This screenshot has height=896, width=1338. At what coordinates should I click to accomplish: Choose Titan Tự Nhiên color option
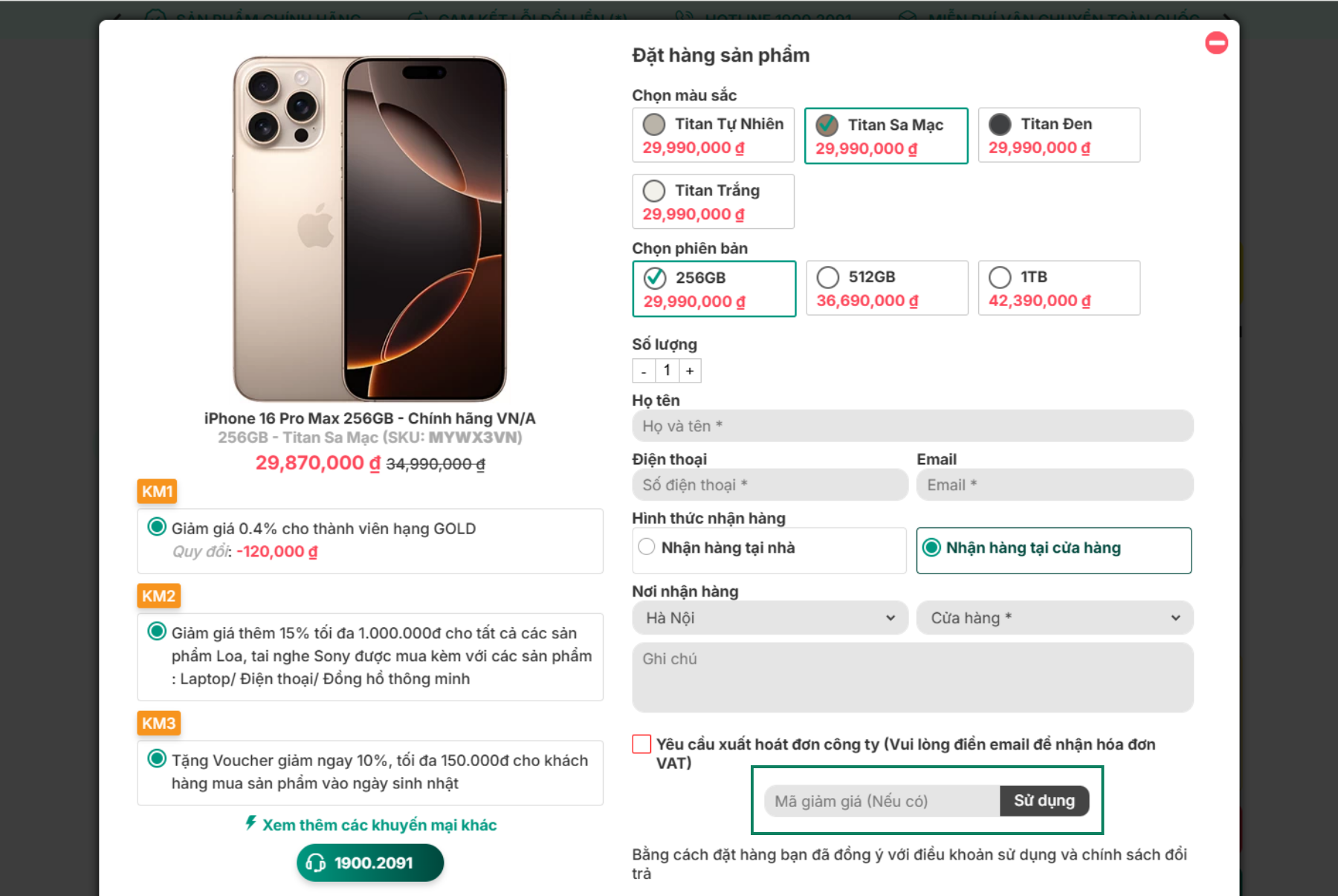(x=713, y=135)
